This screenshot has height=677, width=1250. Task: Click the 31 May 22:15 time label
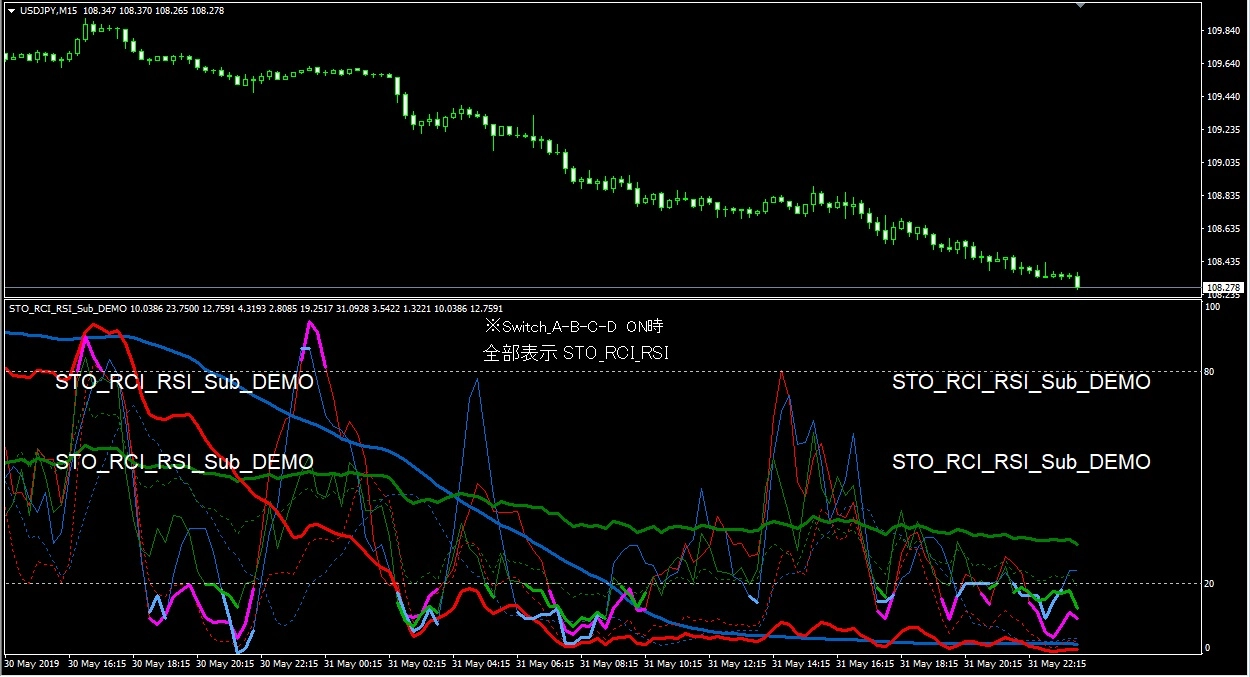[1057, 663]
